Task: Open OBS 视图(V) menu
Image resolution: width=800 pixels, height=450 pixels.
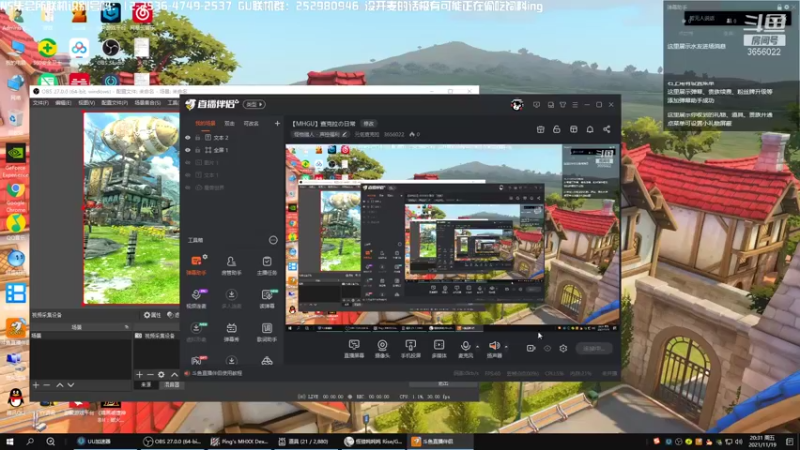Action: coord(86,103)
